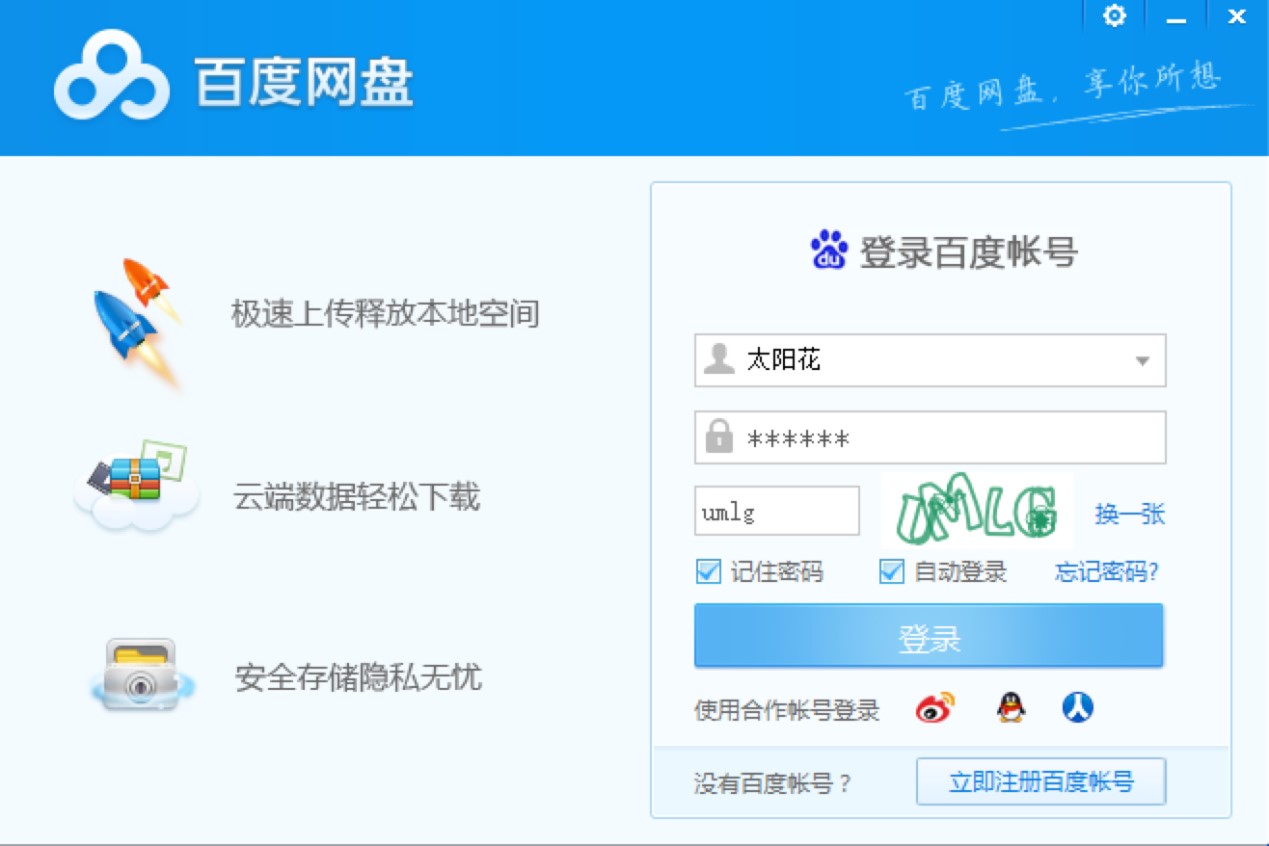This screenshot has height=846, width=1269.
Task: Click the padlock icon in password field
Action: click(x=718, y=437)
